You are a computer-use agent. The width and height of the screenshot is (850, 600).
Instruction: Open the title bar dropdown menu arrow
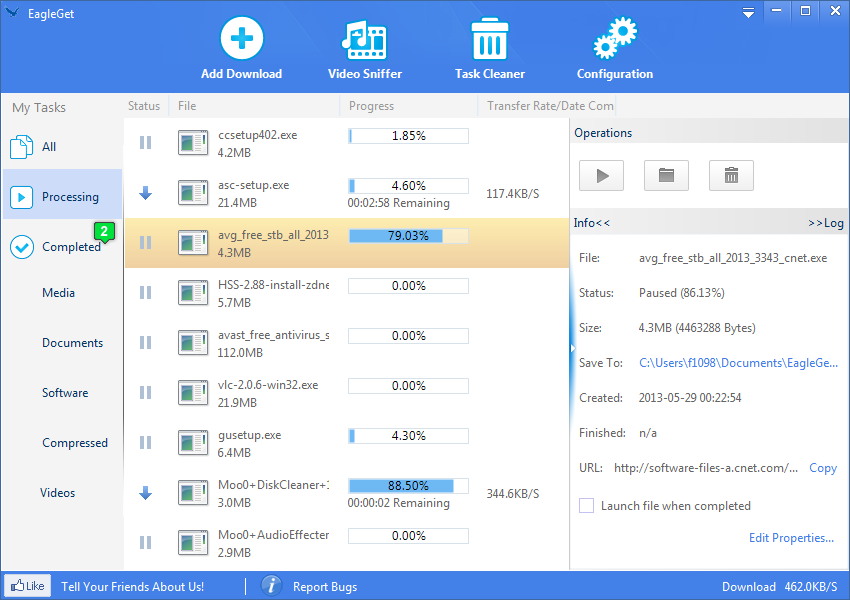tap(748, 12)
